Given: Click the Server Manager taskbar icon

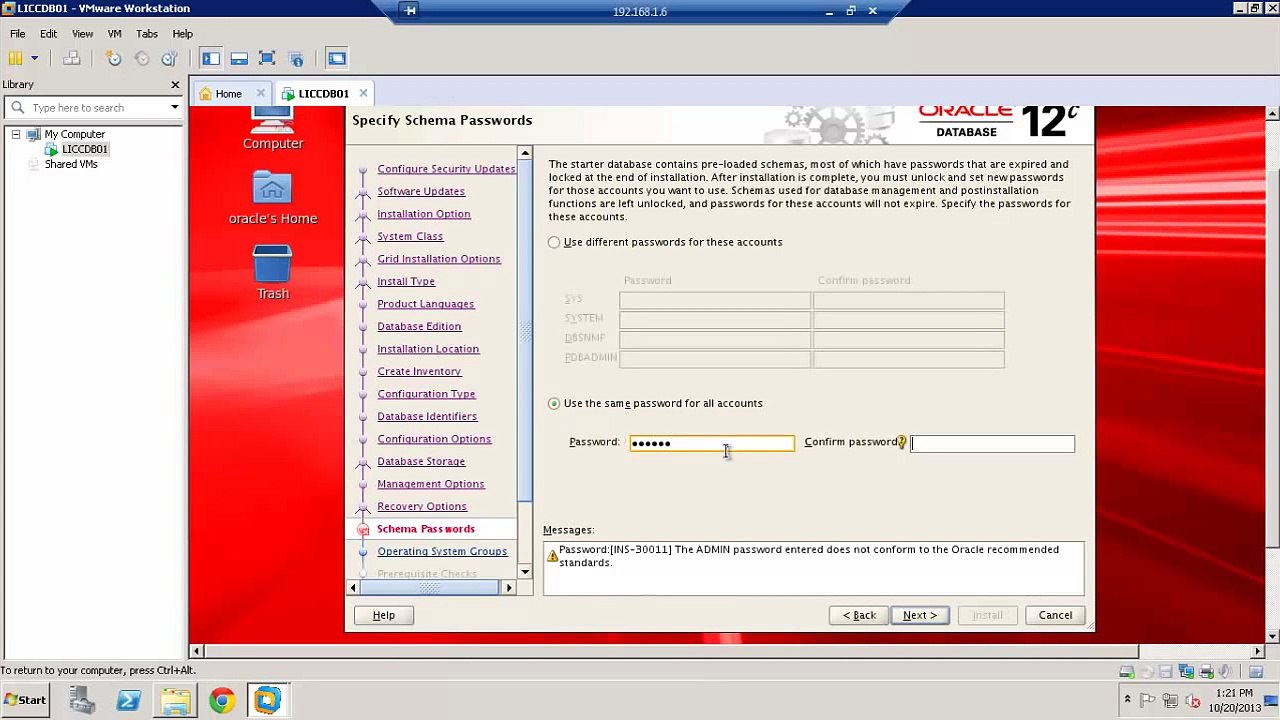Looking at the screenshot, I should click(x=82, y=700).
